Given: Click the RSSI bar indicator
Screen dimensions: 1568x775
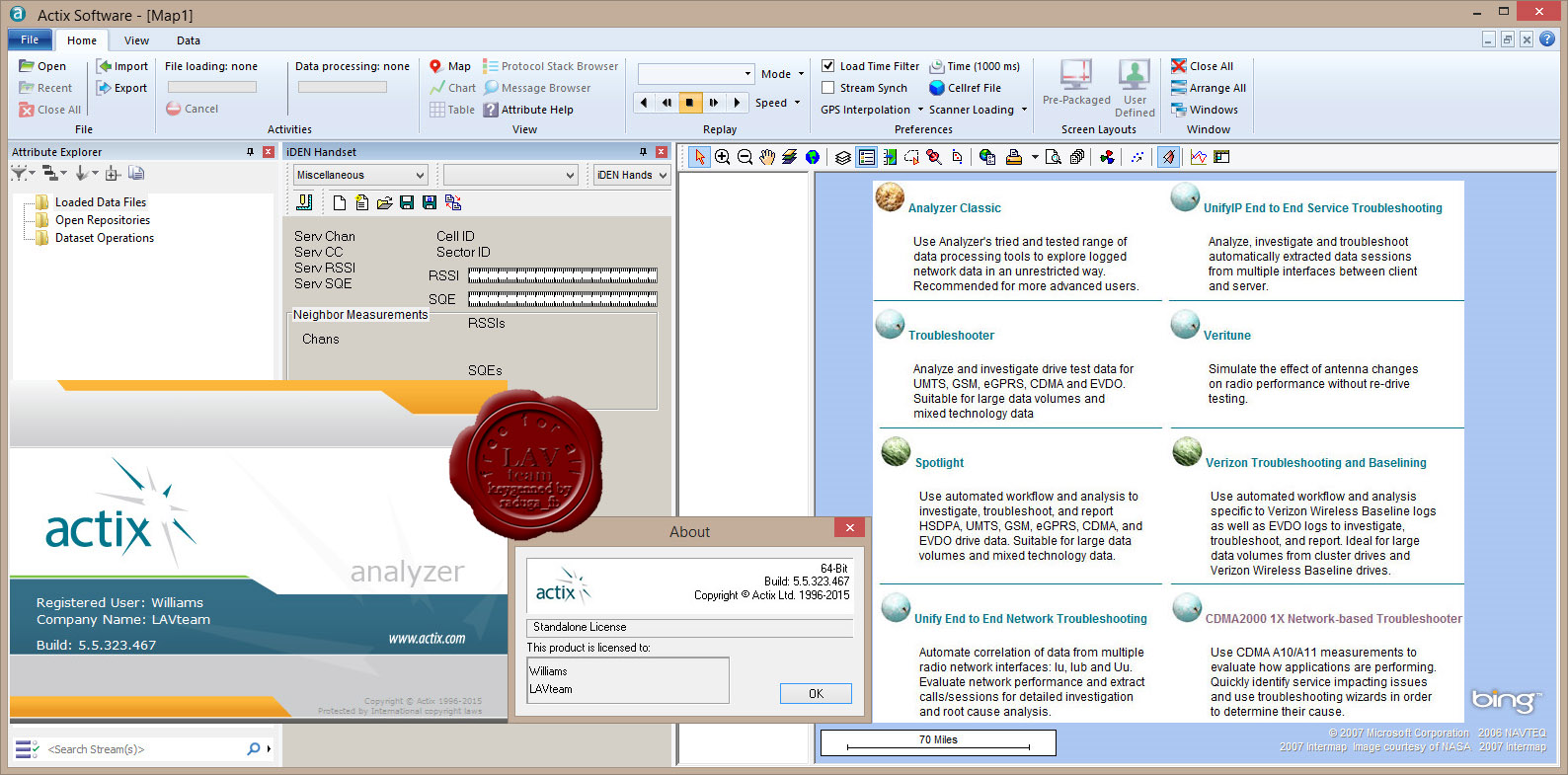Looking at the screenshot, I should [x=563, y=275].
